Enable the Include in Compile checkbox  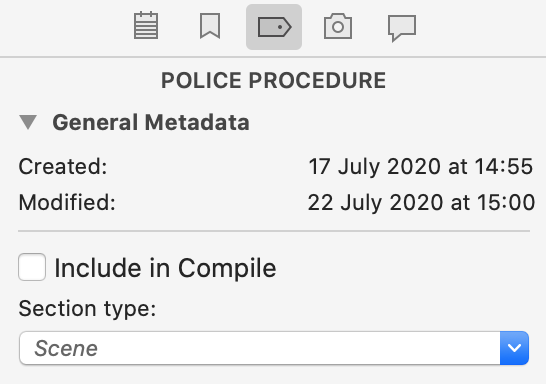[32, 267]
